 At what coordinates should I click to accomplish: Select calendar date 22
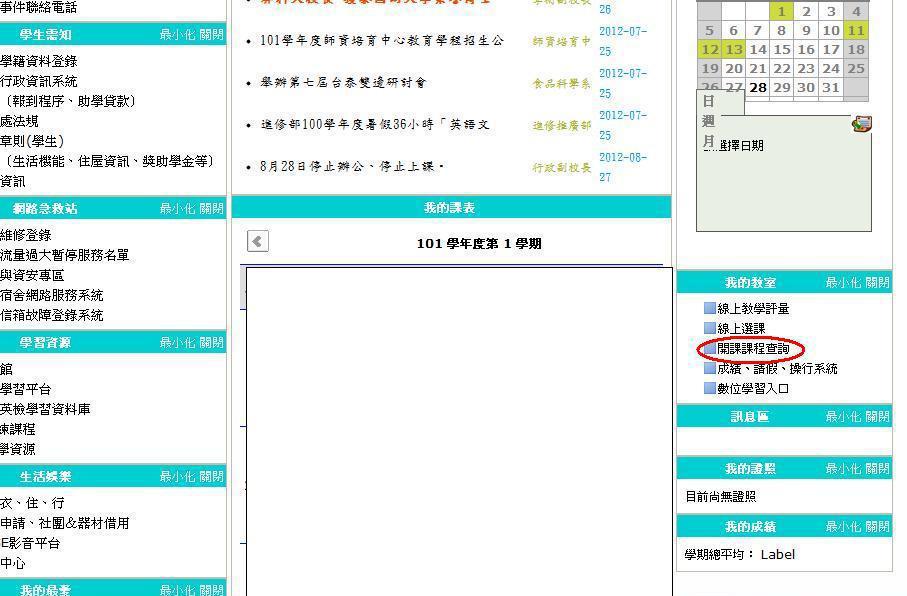click(x=781, y=68)
